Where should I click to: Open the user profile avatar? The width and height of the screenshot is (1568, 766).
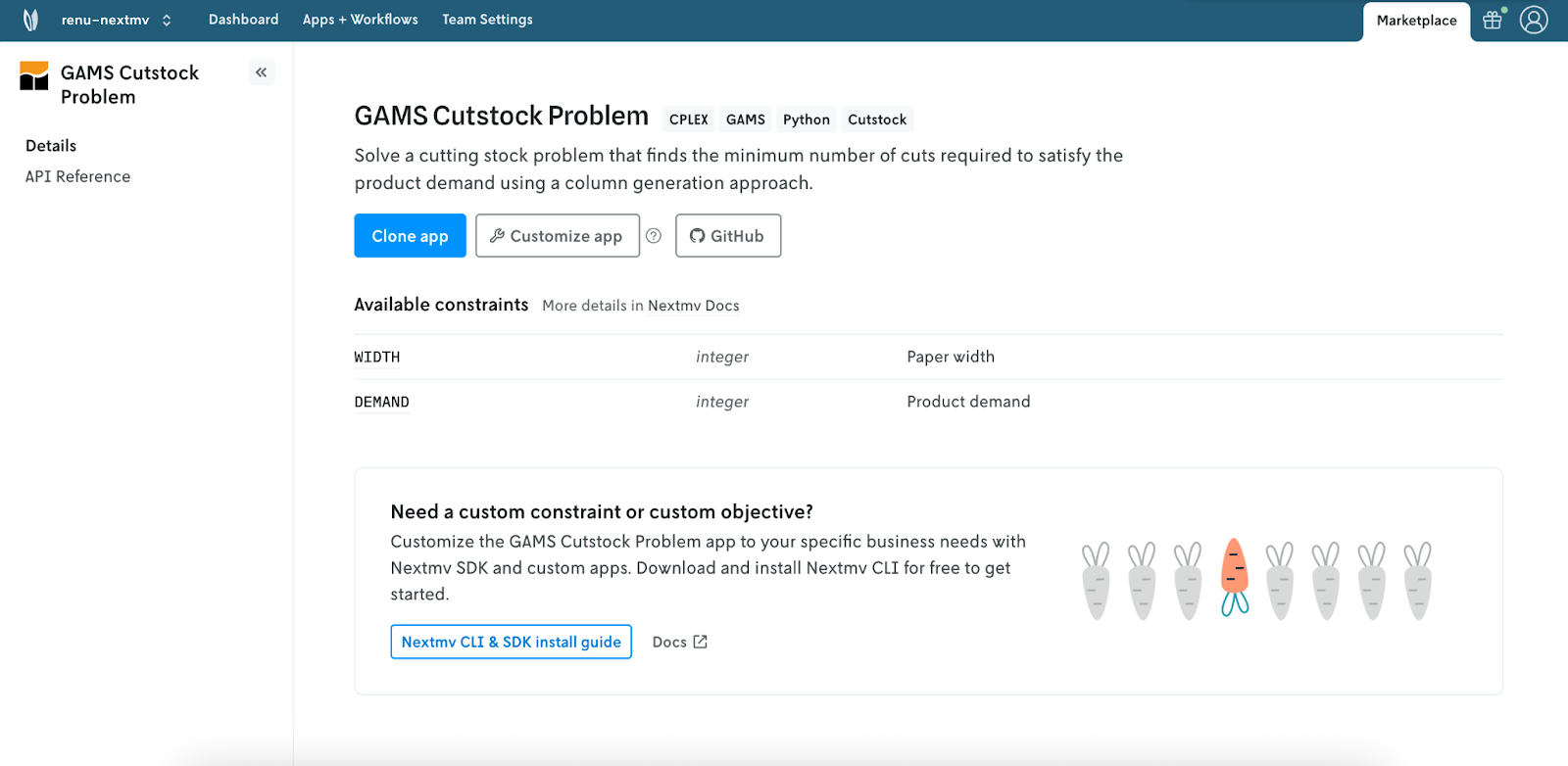[1534, 20]
